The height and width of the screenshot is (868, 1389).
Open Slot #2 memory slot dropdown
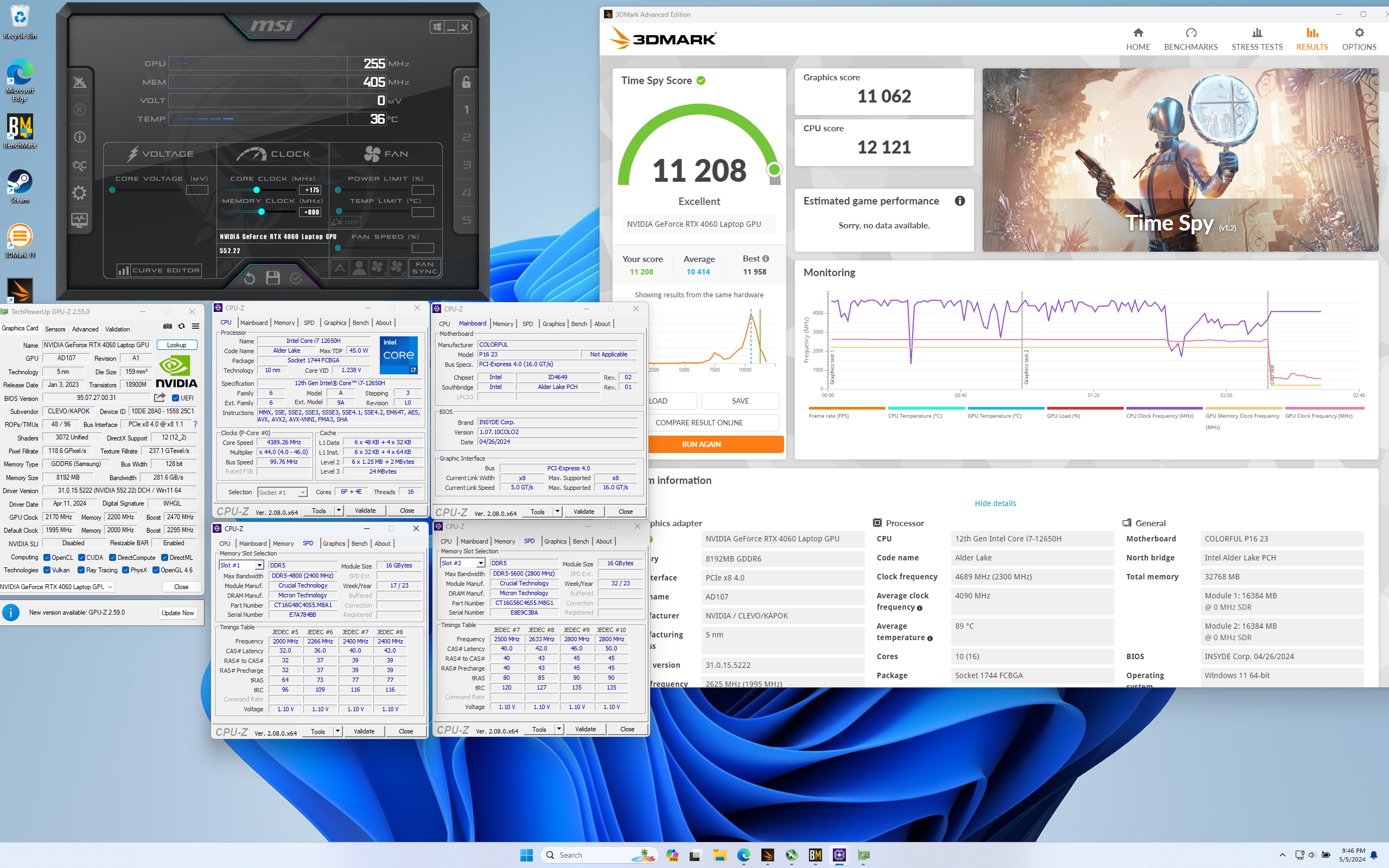[x=463, y=563]
